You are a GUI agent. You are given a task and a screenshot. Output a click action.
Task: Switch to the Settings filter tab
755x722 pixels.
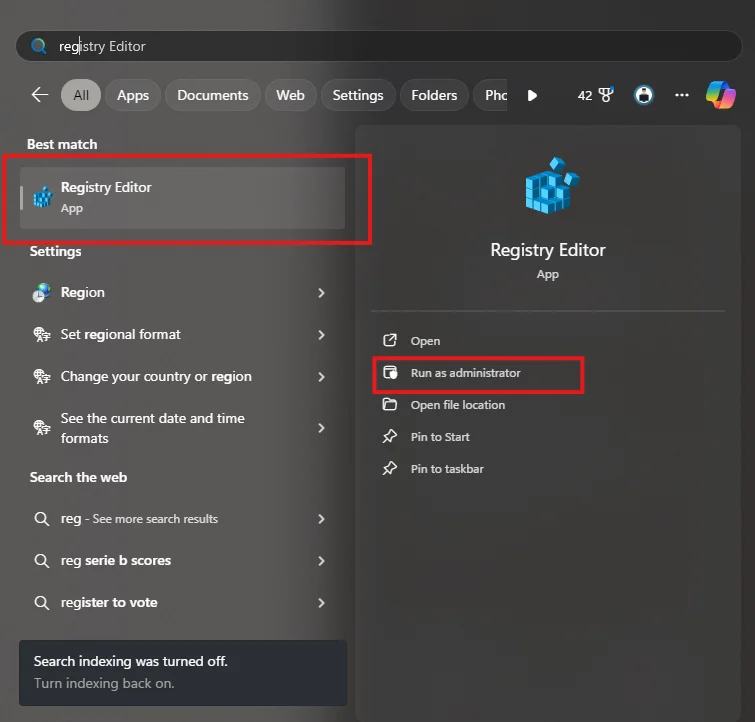(358, 95)
